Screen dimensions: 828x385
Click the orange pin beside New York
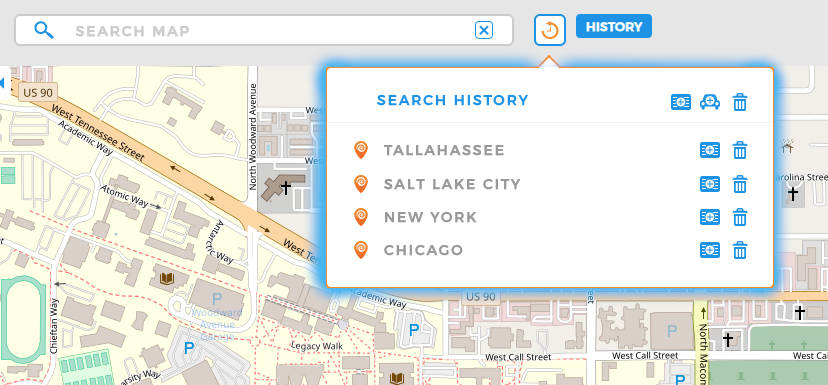[361, 217]
